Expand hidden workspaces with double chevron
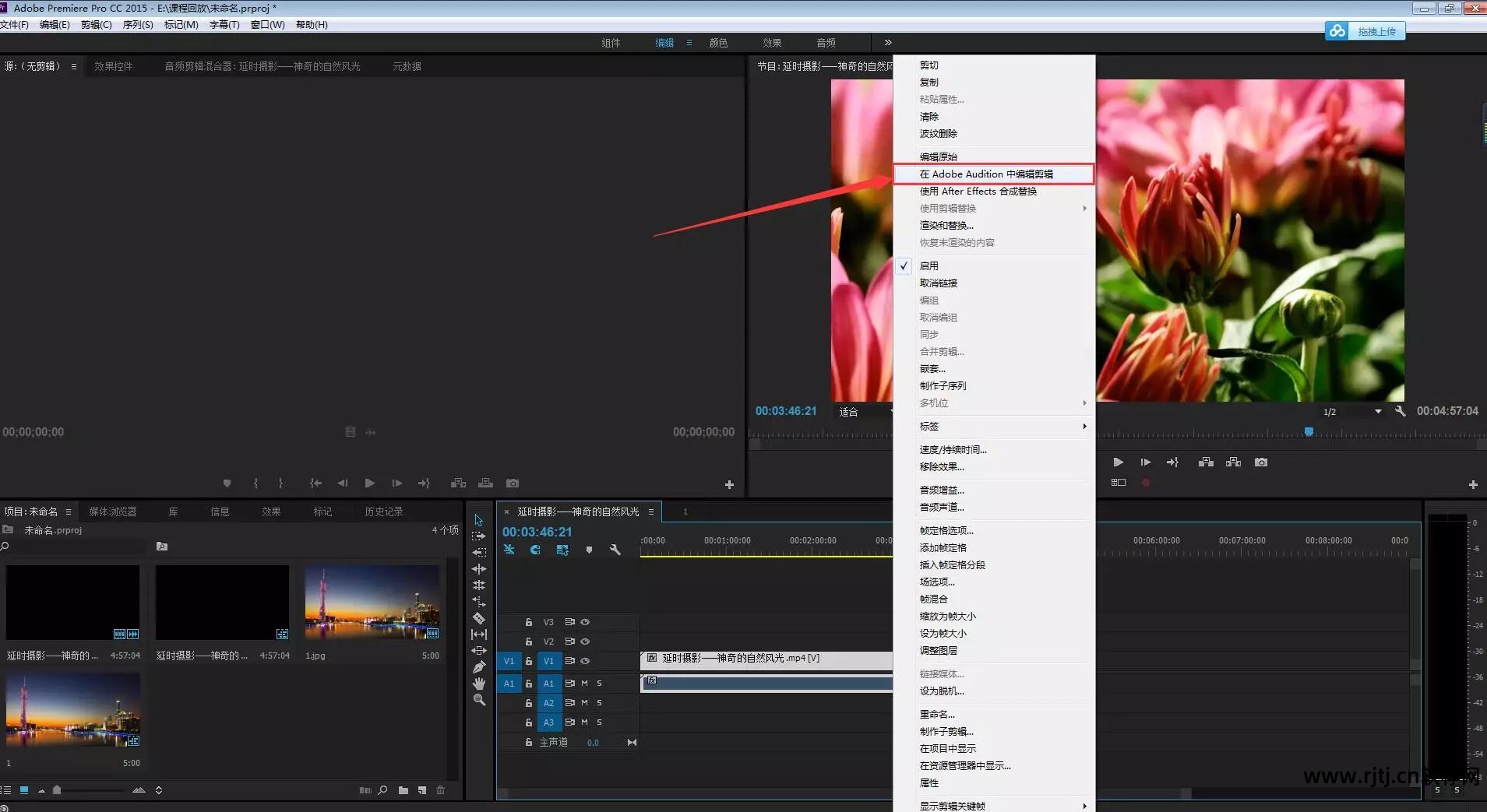The width and height of the screenshot is (1487, 812). [888, 42]
